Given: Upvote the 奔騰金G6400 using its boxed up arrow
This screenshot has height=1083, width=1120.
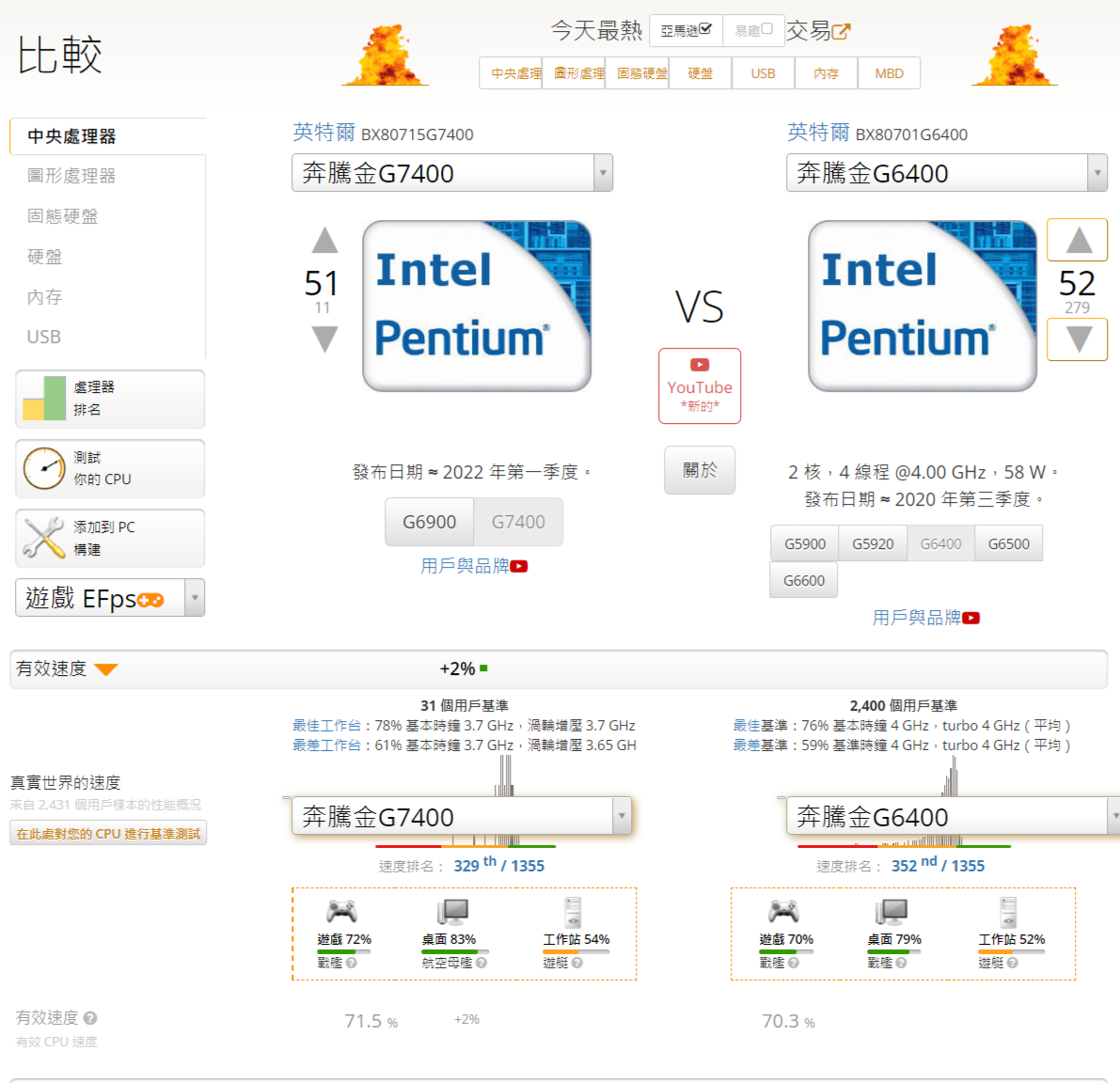Looking at the screenshot, I should coord(1077,240).
